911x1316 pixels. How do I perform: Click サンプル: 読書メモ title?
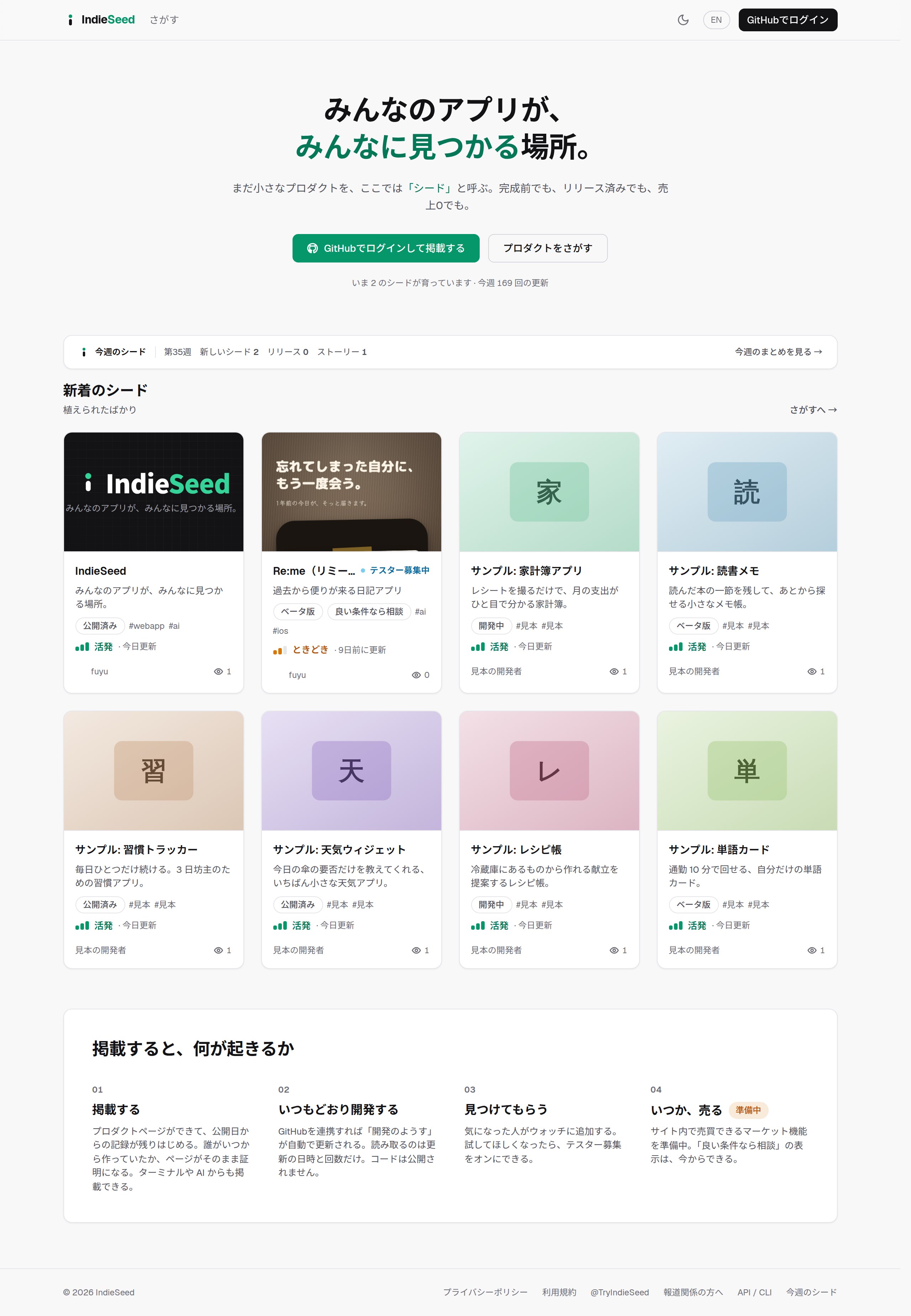[x=713, y=571]
